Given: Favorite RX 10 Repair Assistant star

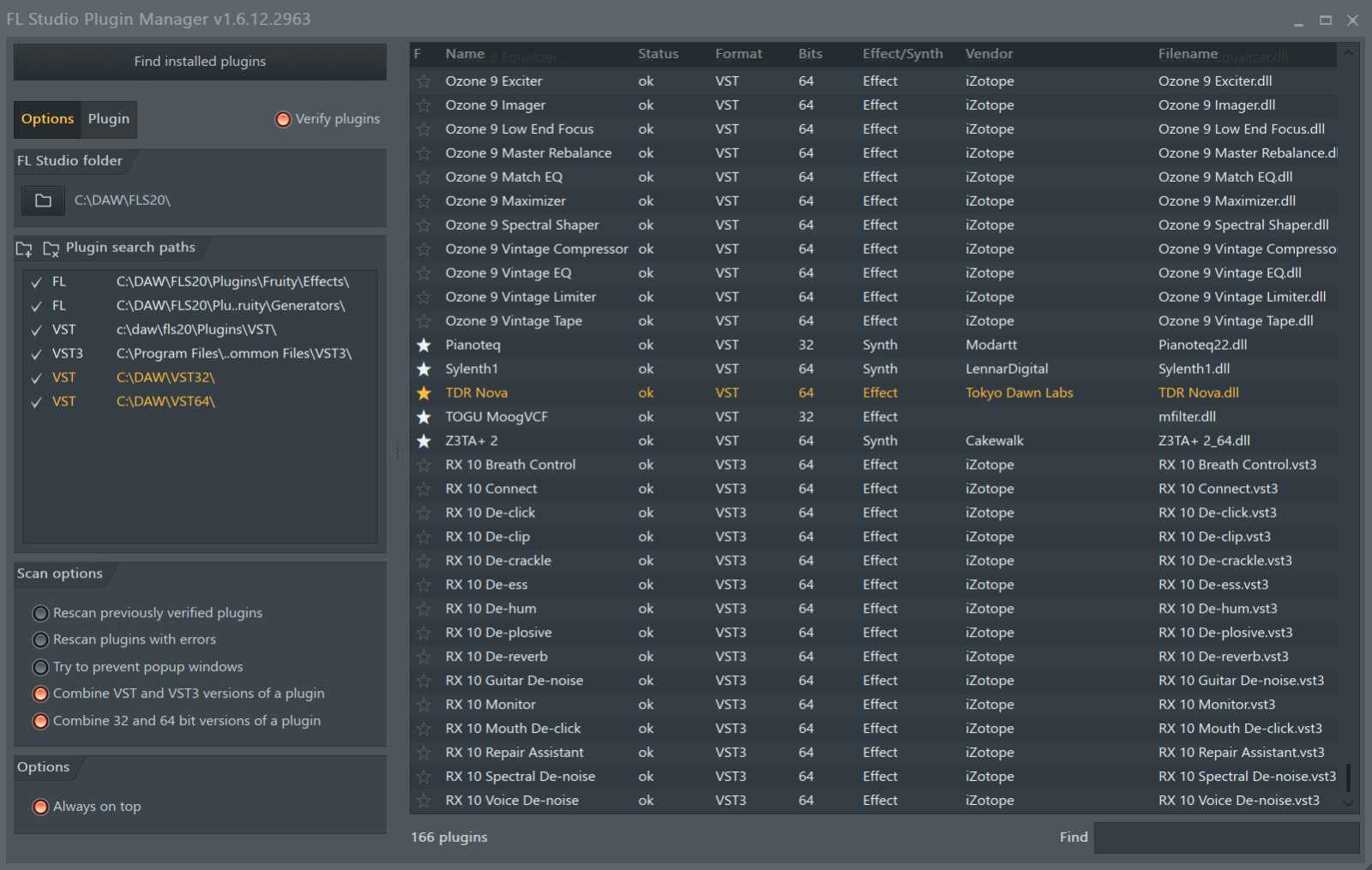Looking at the screenshot, I should click(x=424, y=753).
